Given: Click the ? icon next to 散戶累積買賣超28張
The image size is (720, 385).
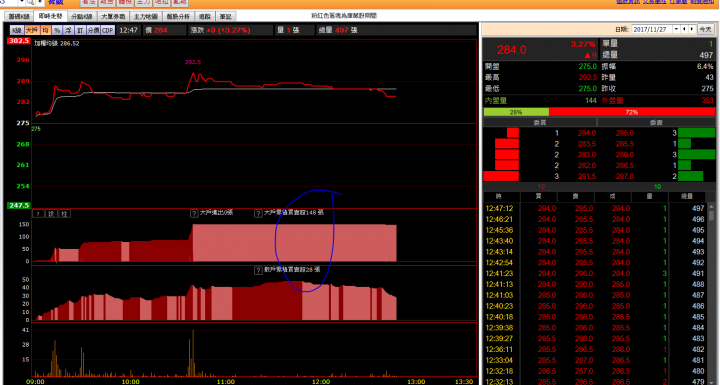Looking at the screenshot, I should pos(259,271).
